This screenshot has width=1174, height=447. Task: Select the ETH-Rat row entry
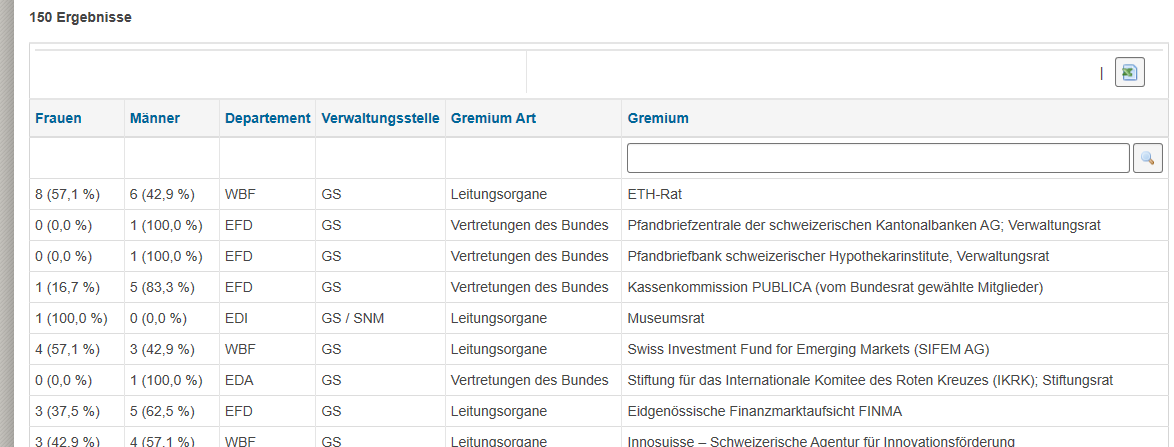pos(654,195)
